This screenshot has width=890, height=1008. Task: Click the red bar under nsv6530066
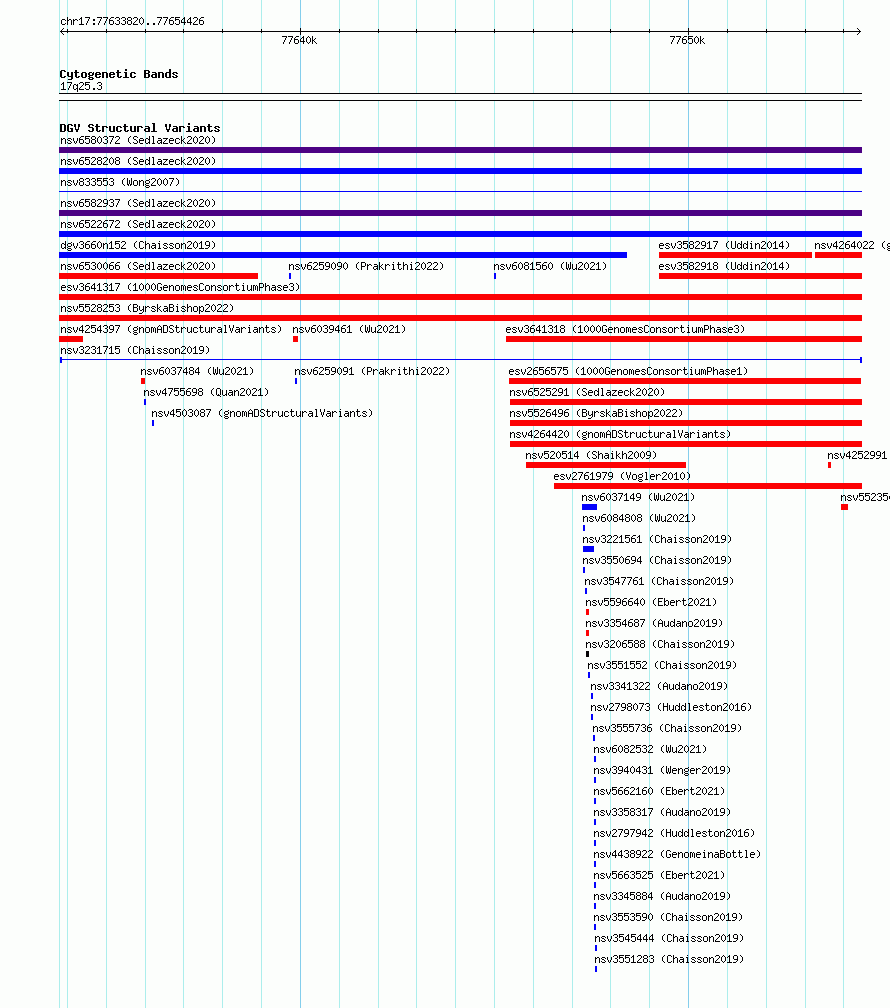[158, 276]
